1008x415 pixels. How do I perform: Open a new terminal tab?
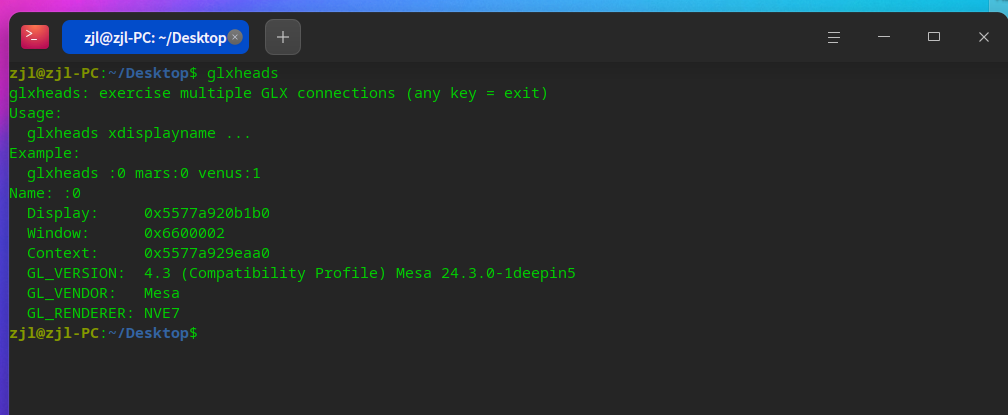(x=283, y=37)
